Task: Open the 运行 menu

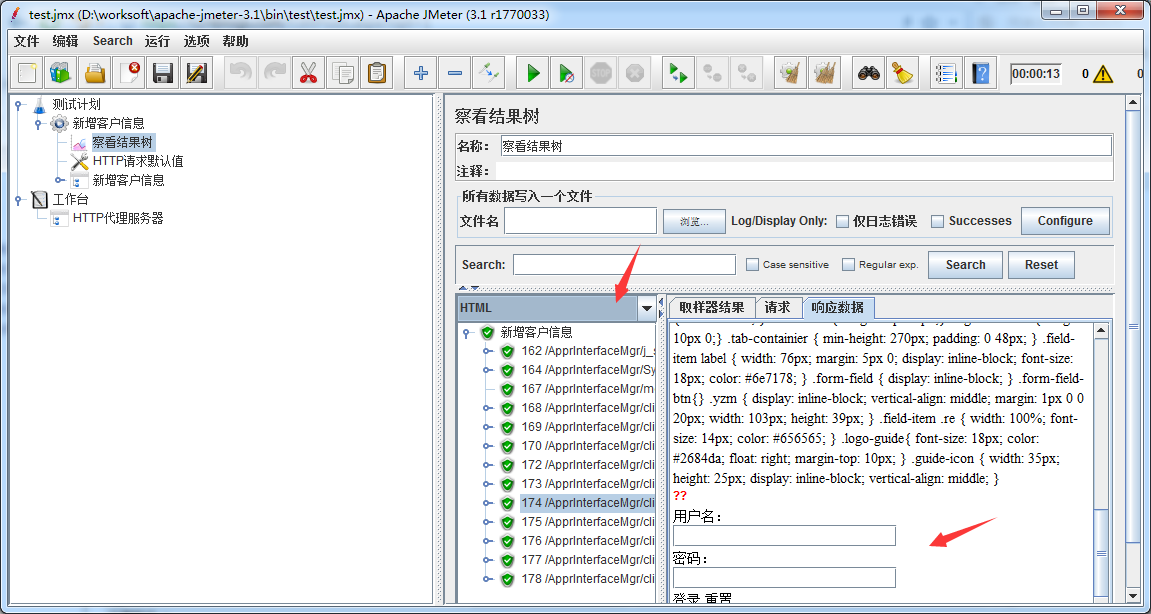Action: [x=157, y=41]
